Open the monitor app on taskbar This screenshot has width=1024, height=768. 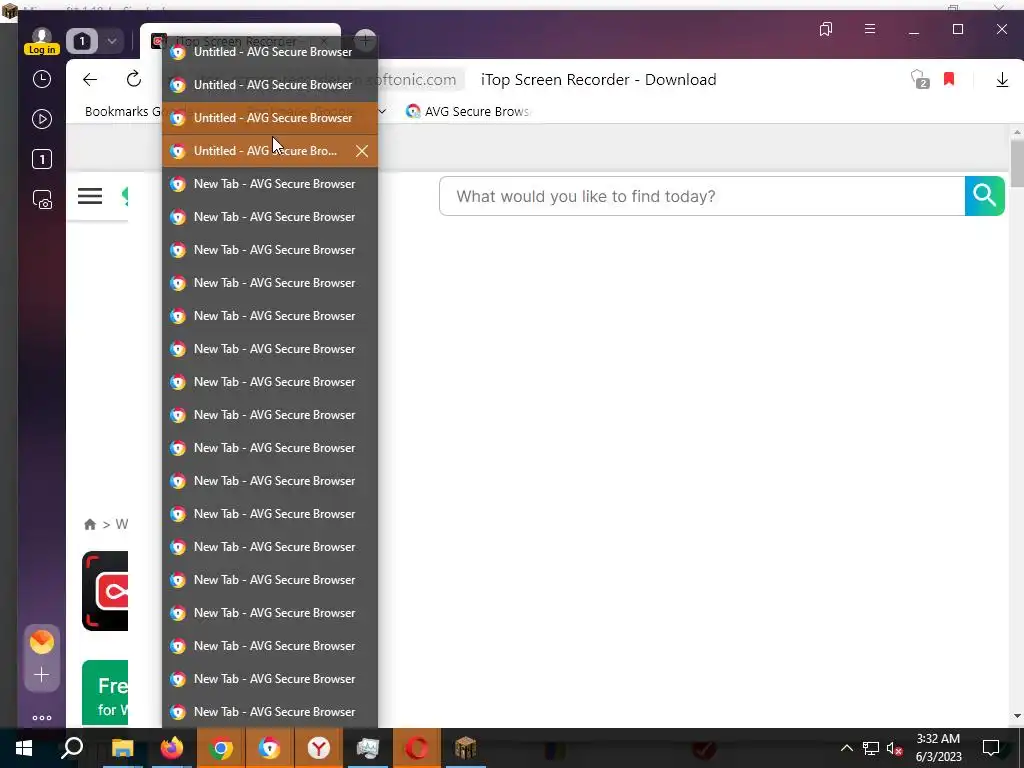click(368, 748)
